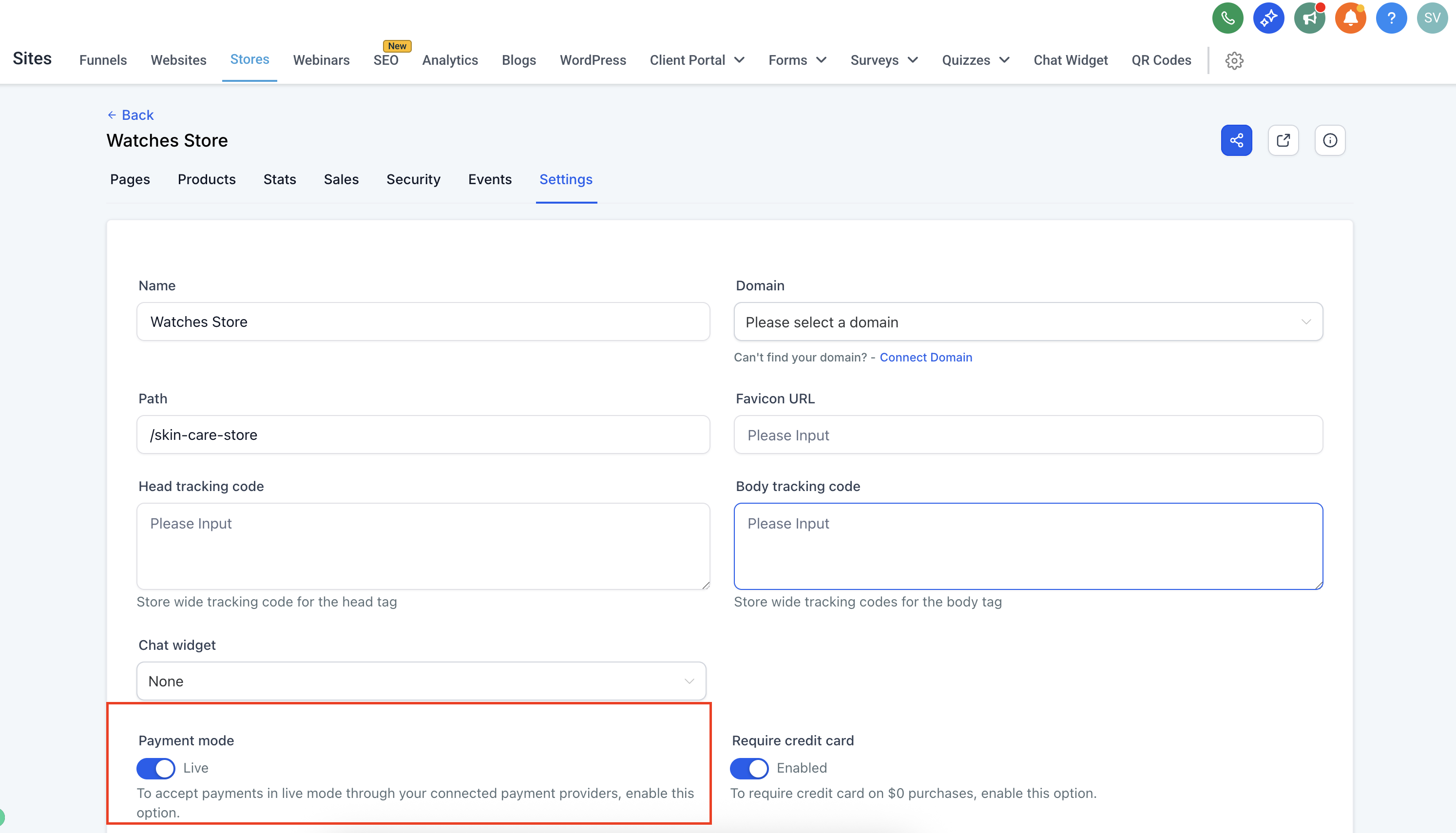The width and height of the screenshot is (1456, 833).
Task: Switch to the Products tab
Action: 207,180
